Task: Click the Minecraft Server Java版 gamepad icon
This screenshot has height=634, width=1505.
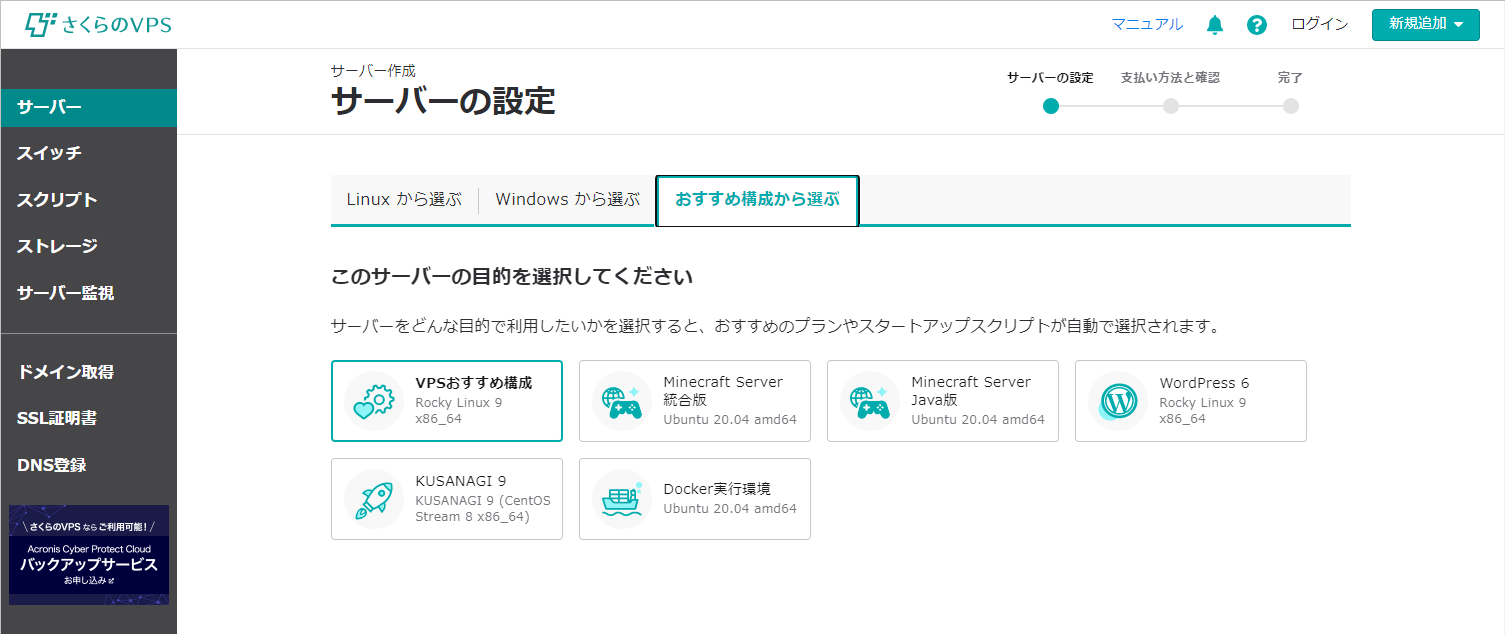Action: [870, 401]
